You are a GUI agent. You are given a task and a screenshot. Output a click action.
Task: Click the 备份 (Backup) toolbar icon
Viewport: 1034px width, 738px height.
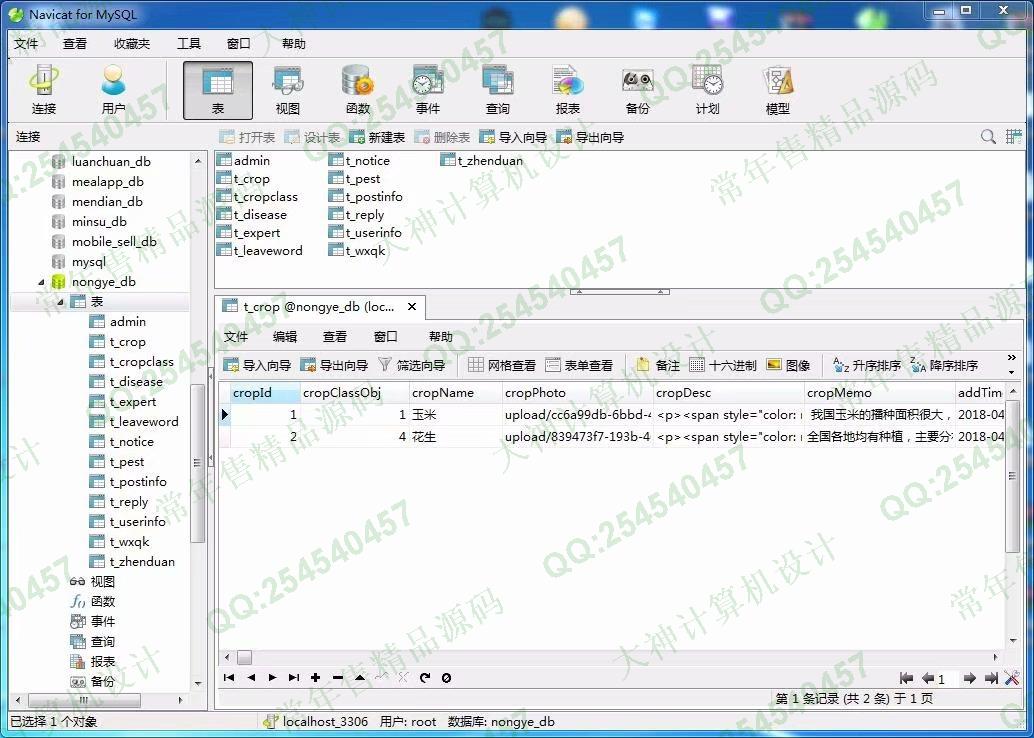[x=637, y=90]
